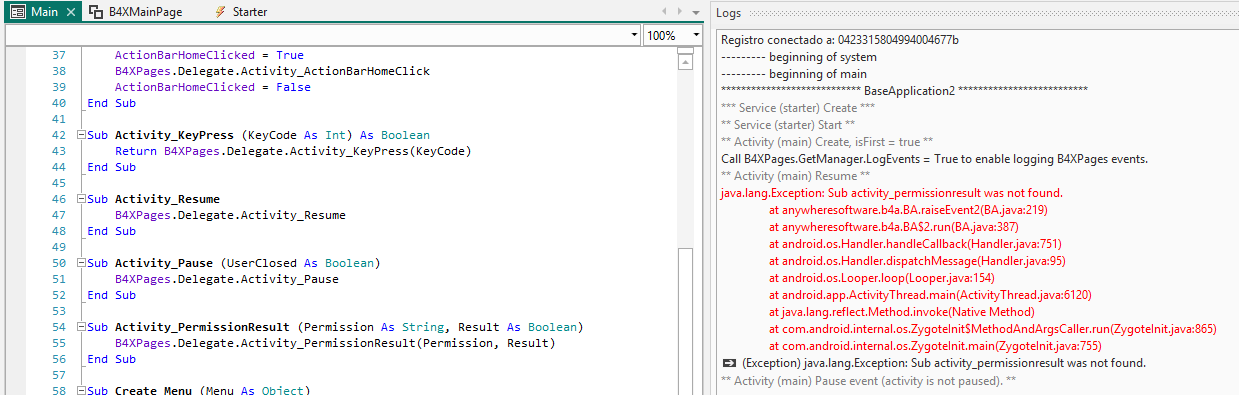Click the Logs panel title
1239x395 pixels.
coord(728,12)
